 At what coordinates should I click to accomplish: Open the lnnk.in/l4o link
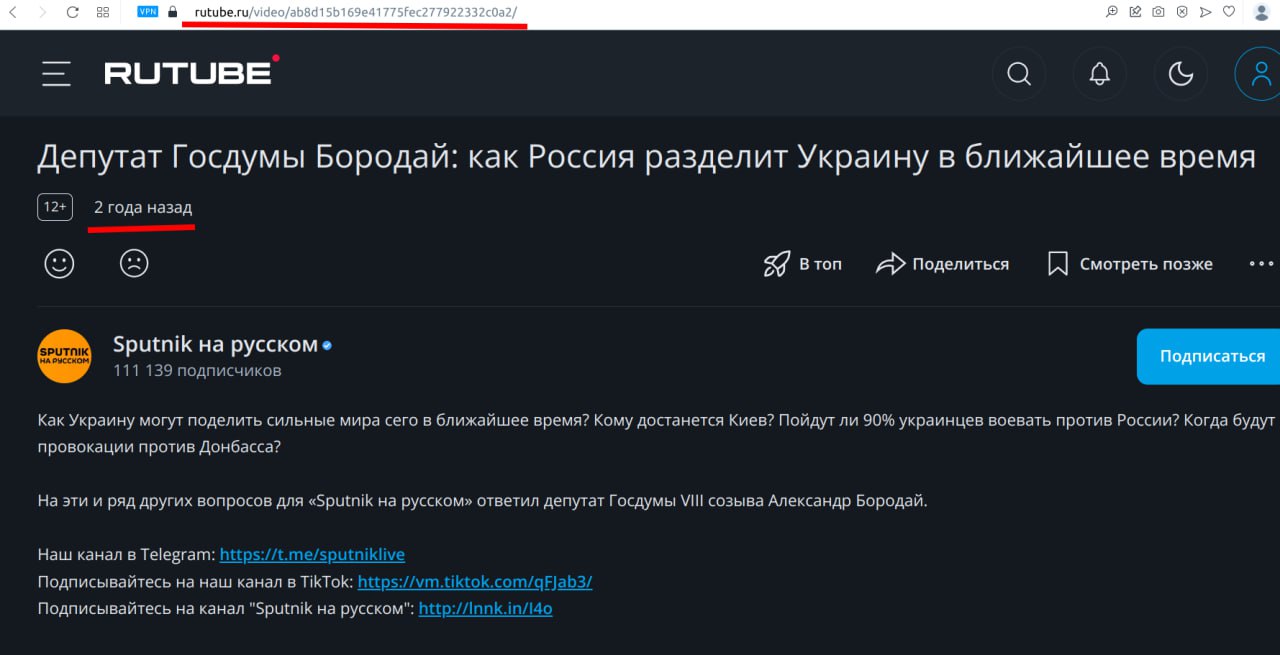485,608
